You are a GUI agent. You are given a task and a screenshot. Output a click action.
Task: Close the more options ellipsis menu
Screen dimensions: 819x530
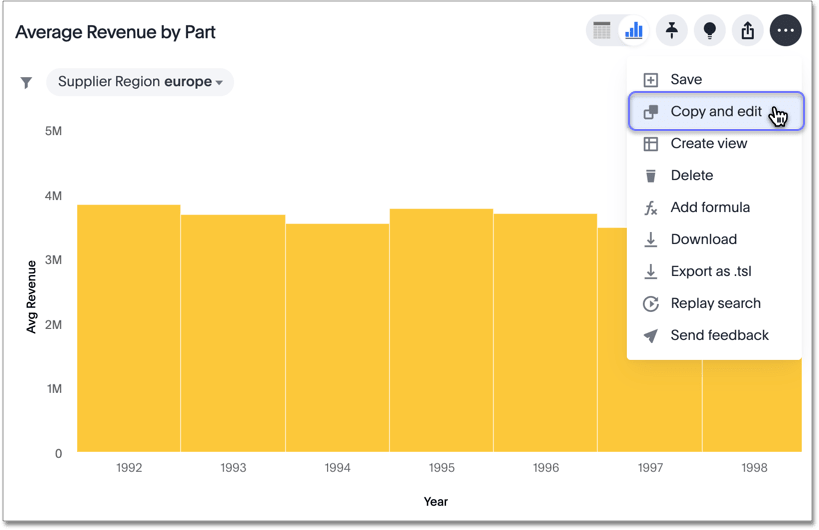coord(786,31)
